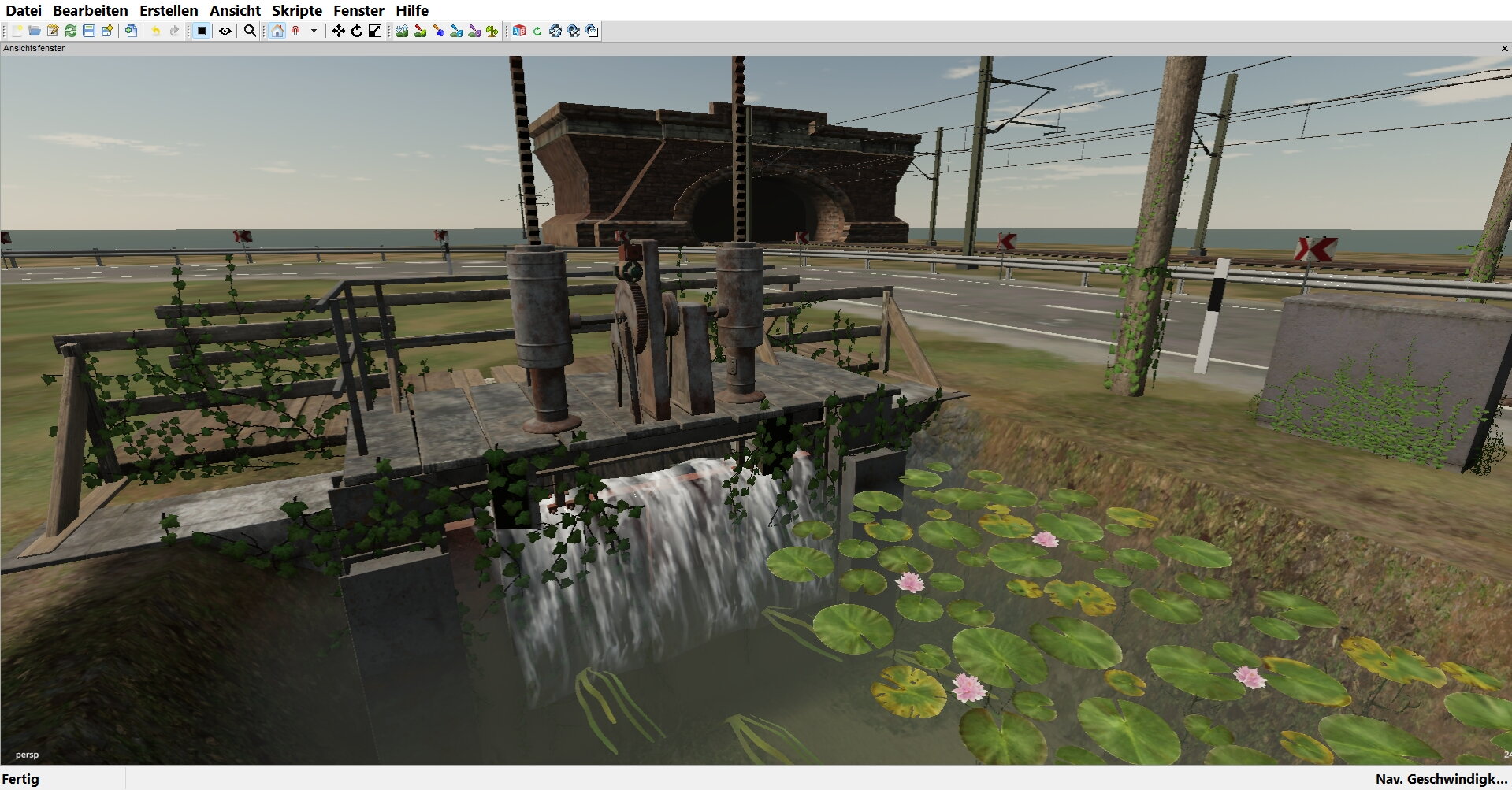1512x790 pixels.
Task: Click the magnifying glass search icon
Action: click(x=250, y=31)
